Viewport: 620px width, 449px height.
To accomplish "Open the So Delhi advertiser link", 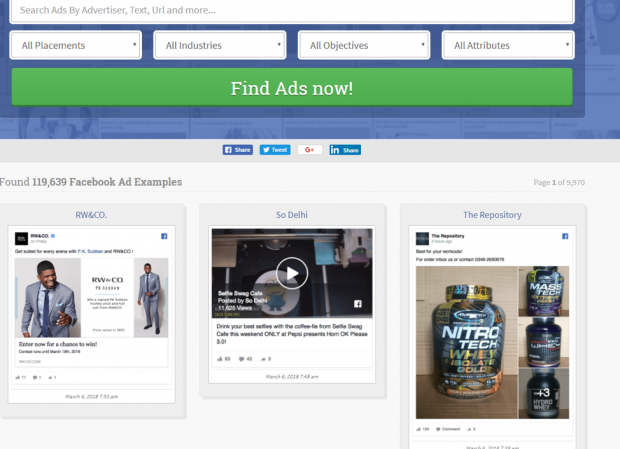I will (292, 215).
